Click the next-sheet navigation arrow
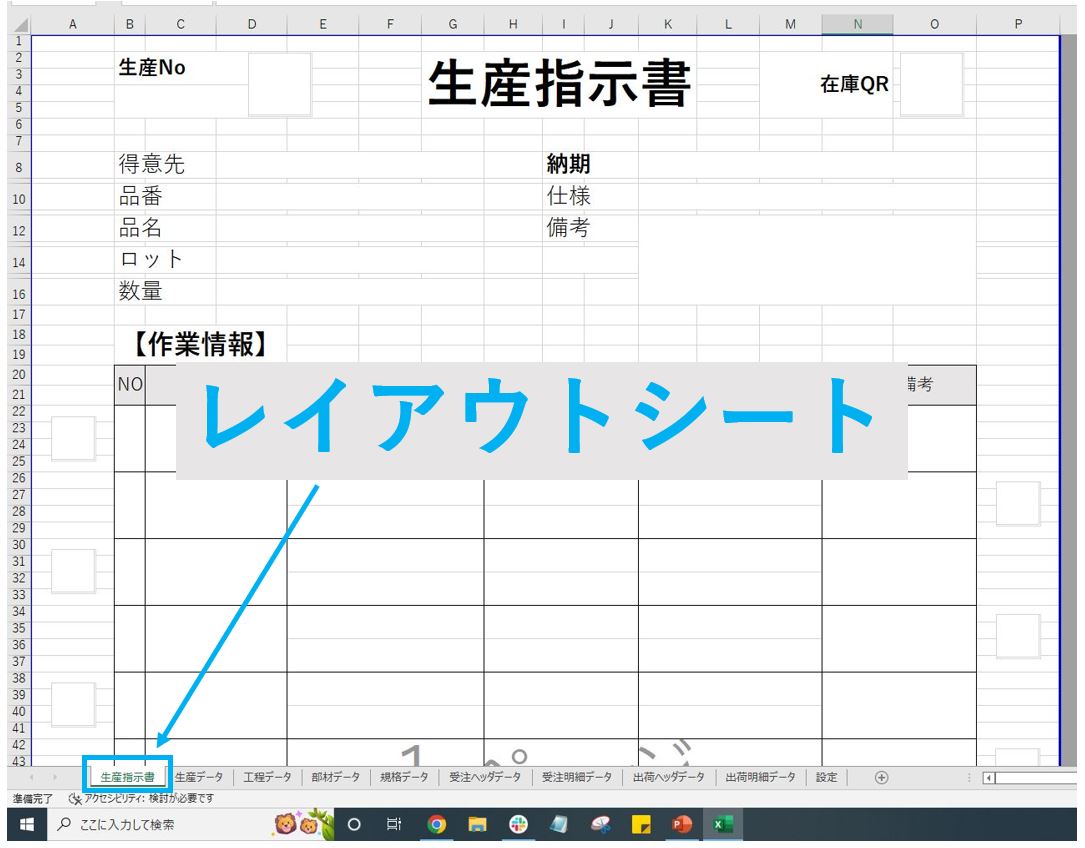The height and width of the screenshot is (848, 1085). point(55,775)
